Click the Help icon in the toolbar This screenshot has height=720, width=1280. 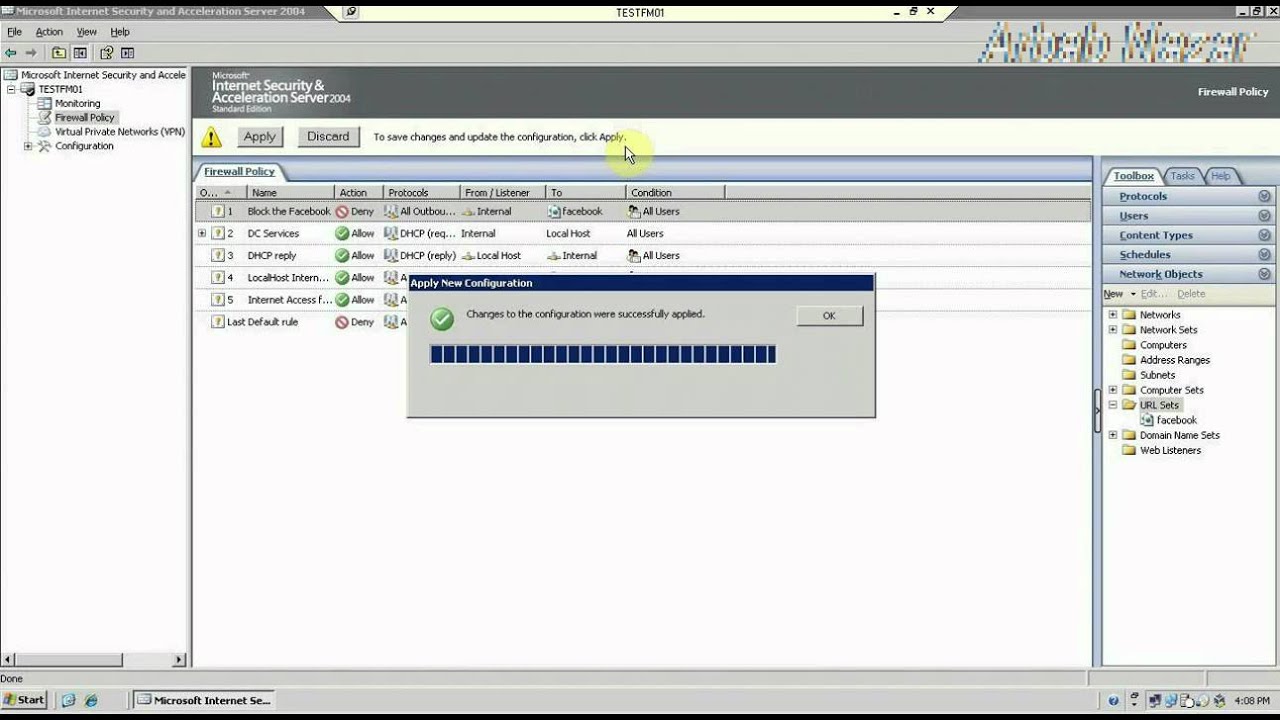(106, 53)
